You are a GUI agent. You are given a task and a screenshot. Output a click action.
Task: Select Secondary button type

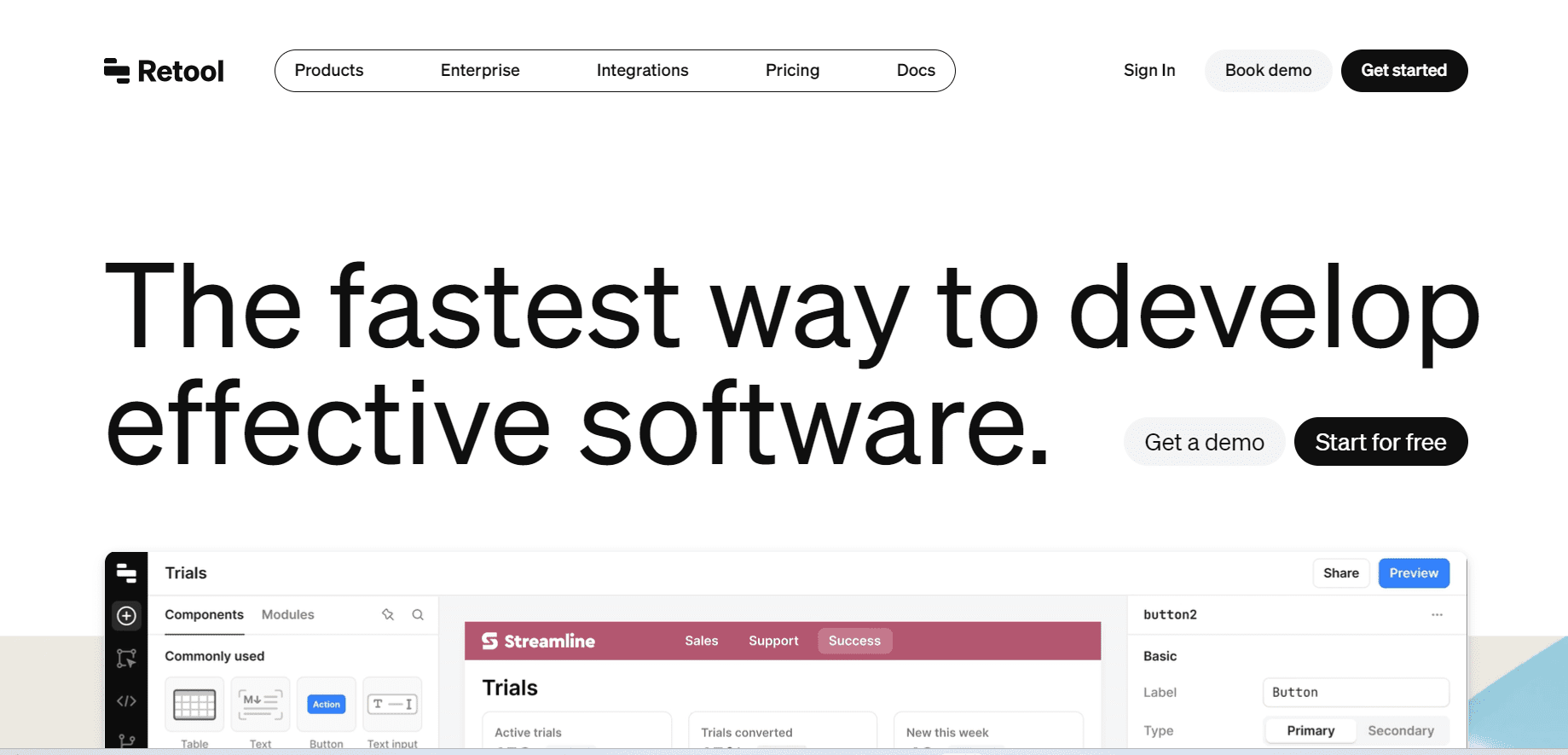[1401, 730]
